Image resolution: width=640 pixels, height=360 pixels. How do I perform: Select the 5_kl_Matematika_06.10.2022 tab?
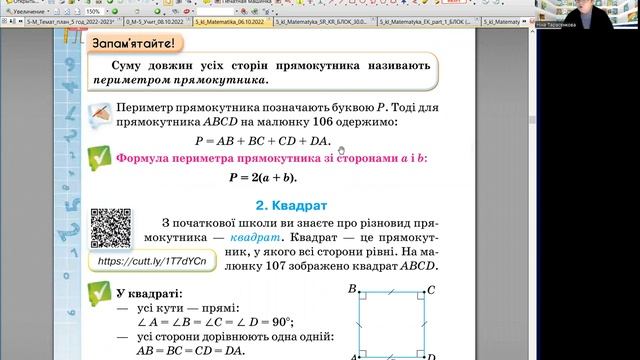(232, 22)
